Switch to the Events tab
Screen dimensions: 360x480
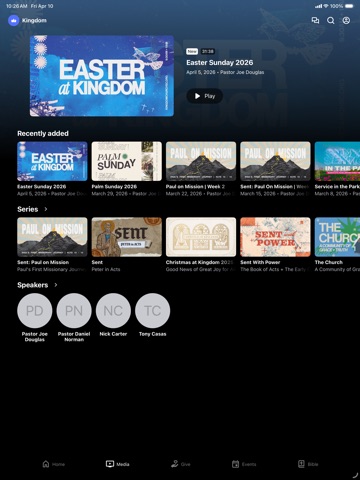(244, 464)
